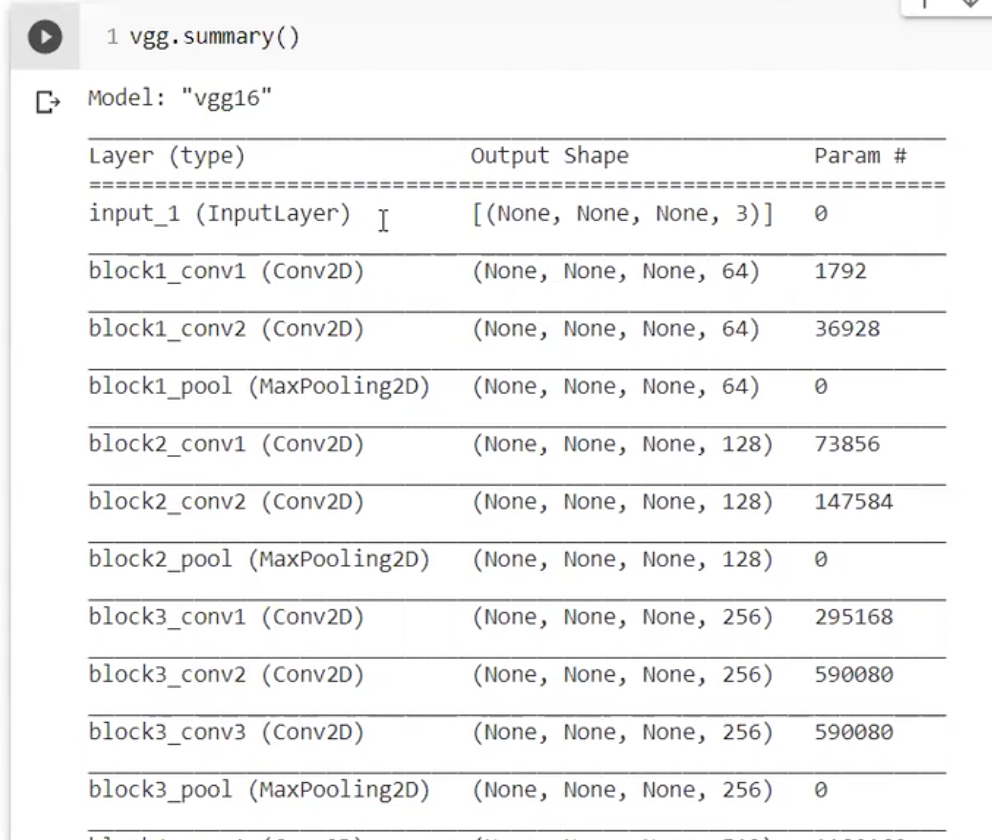Select the param count 0 for block3_pool

tap(821, 789)
